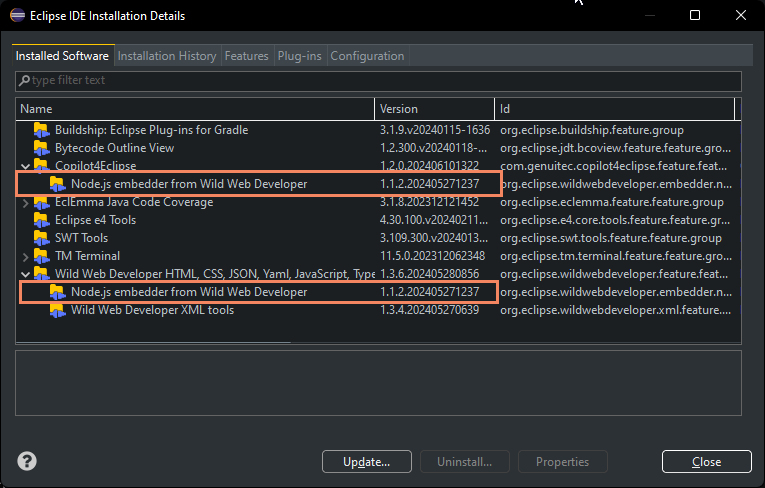Select the Wild Web Developer XML tools row

point(378,310)
